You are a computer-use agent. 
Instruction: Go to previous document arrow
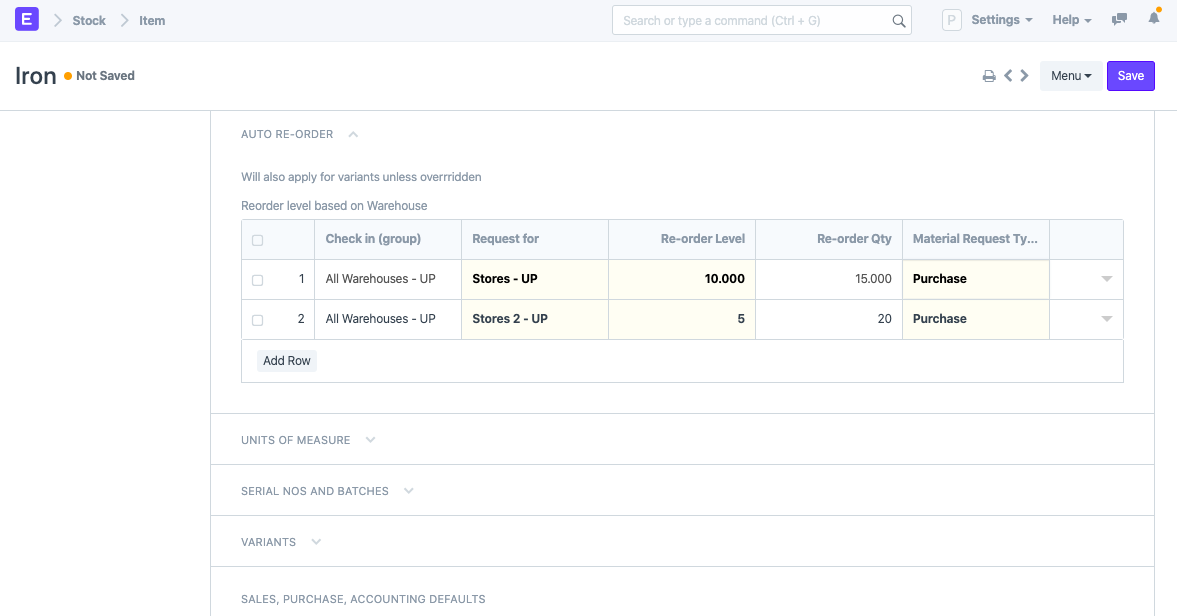pos(1008,75)
